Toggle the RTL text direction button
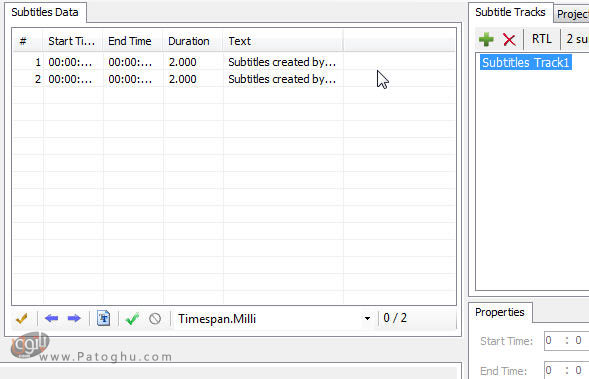Image resolution: width=589 pixels, height=379 pixels. (542, 39)
